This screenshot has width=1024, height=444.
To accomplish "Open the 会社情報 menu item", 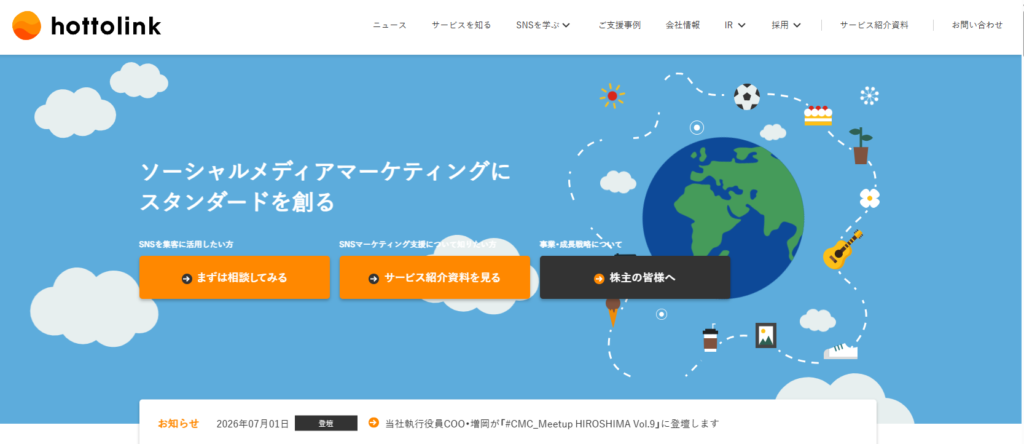I will pos(682,25).
